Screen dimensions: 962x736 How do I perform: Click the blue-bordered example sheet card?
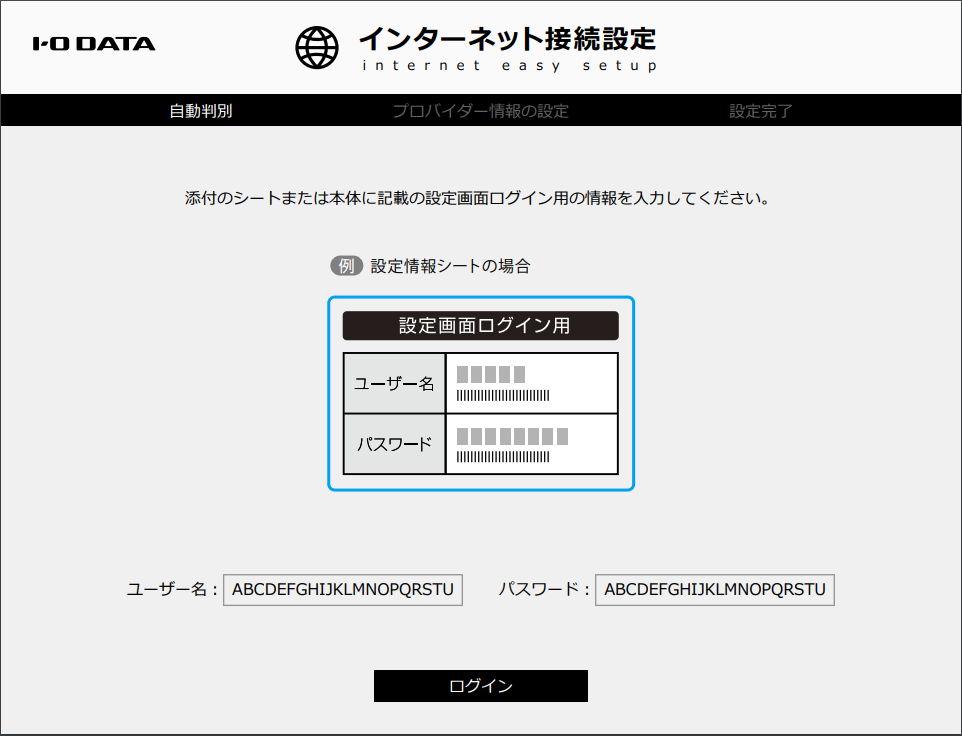pos(481,393)
